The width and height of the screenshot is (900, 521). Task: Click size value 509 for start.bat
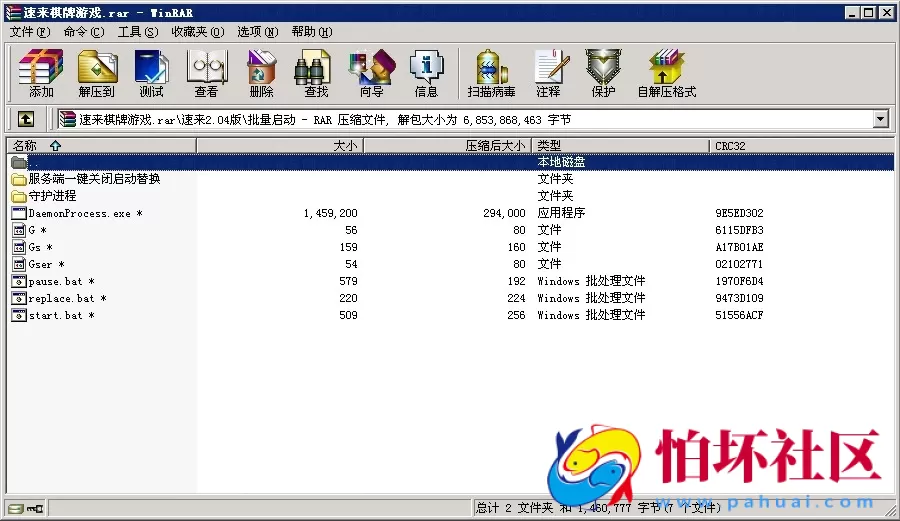click(x=348, y=316)
